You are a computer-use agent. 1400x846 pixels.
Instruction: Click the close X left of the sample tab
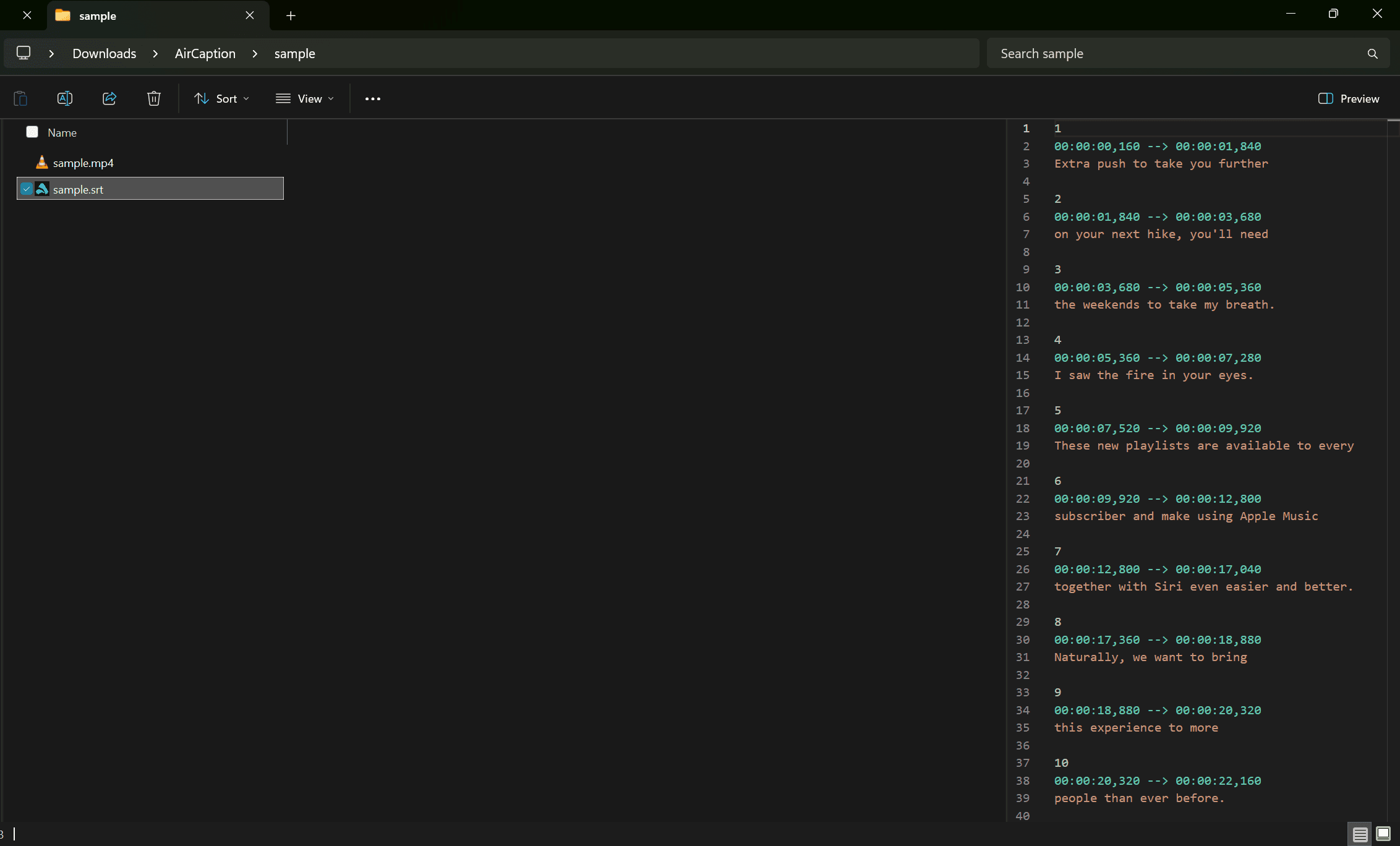click(27, 15)
